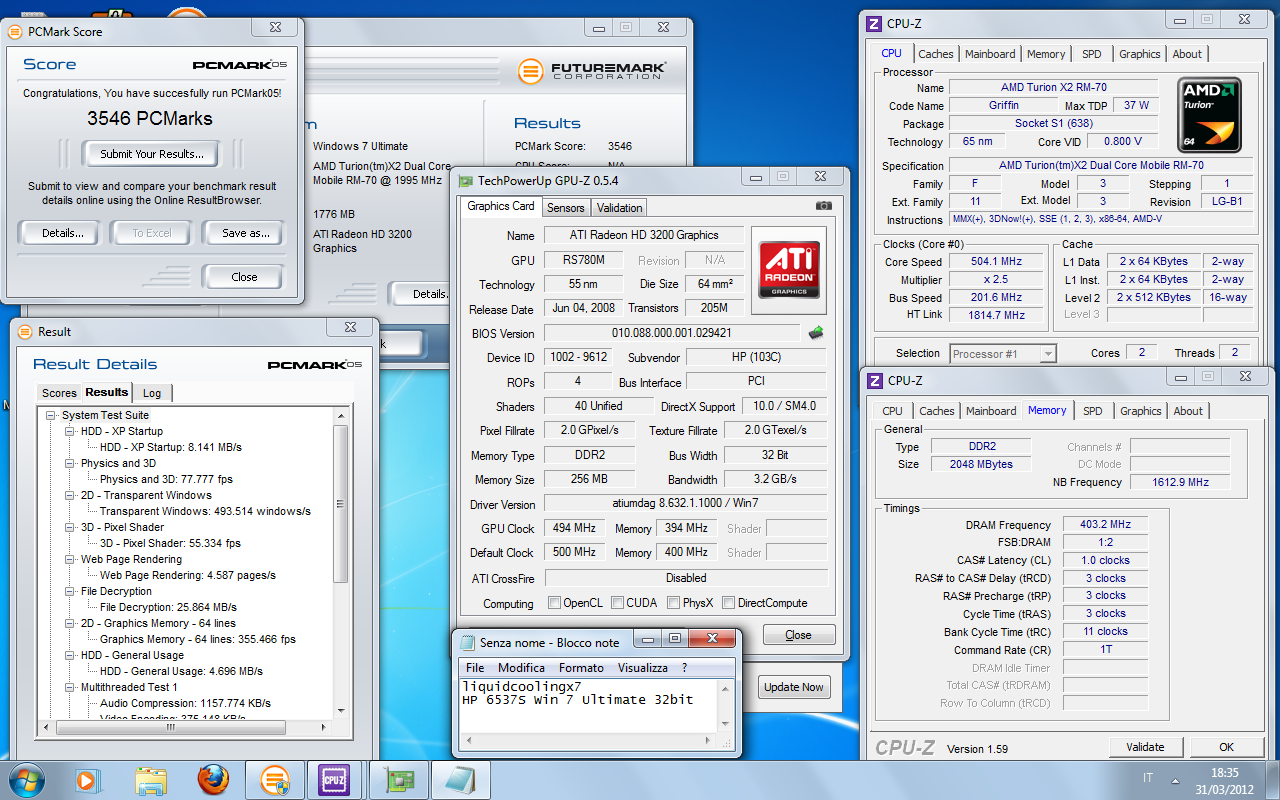Click the BIOS save chip icon in GPU-Z
This screenshot has width=1280, height=800.
pos(816,333)
